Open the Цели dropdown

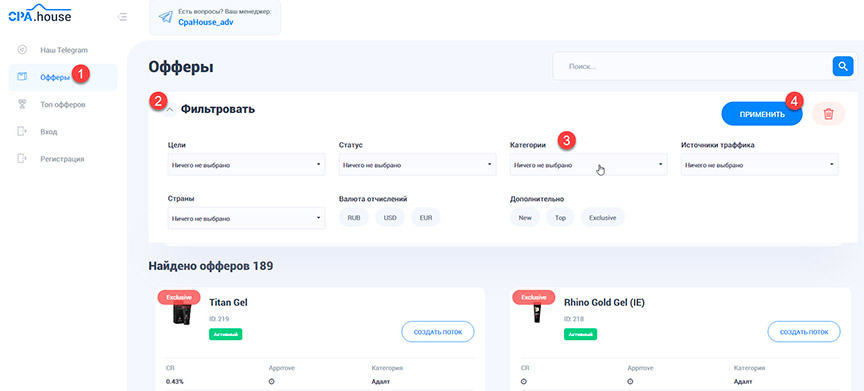(x=246, y=165)
